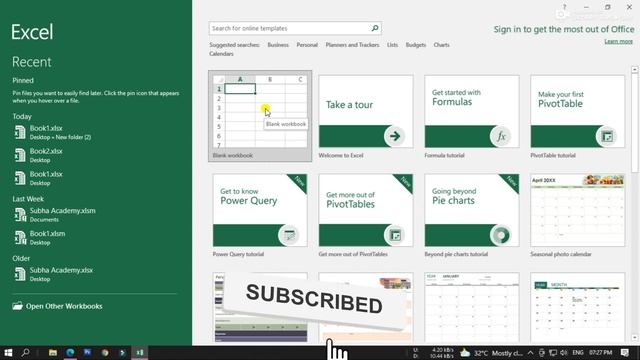Open Book1.xlsx from Desktop New folder (2)

95,132
